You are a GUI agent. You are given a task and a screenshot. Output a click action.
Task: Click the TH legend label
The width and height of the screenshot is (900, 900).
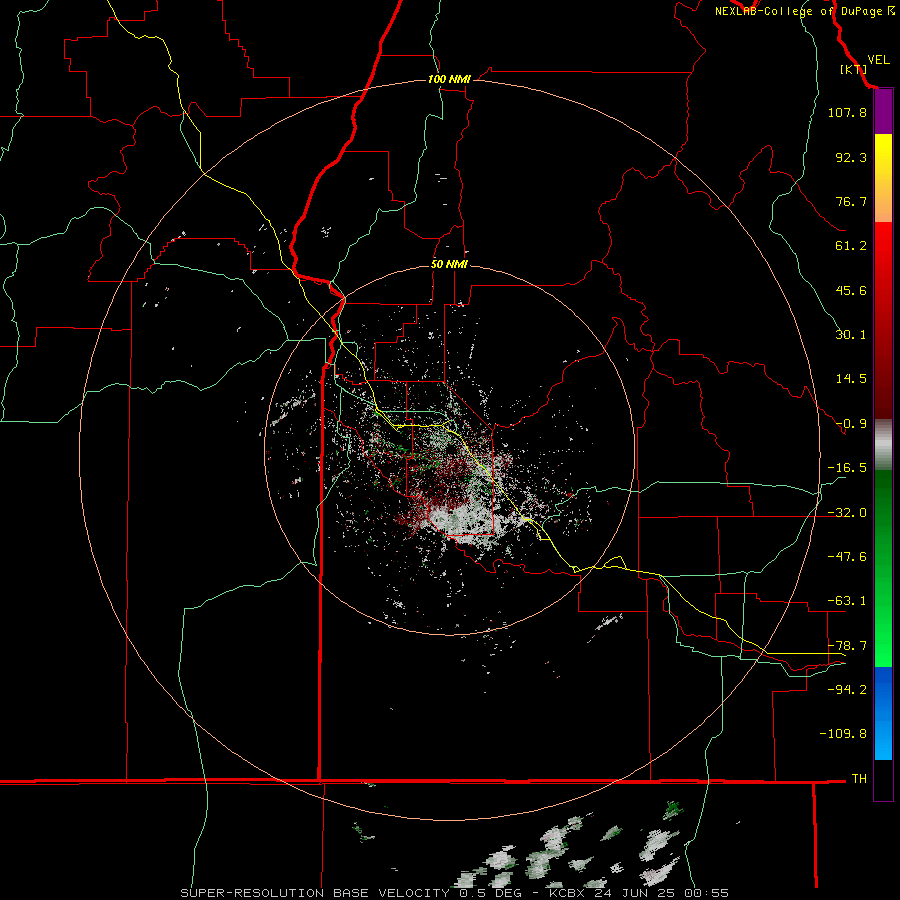[x=859, y=779]
